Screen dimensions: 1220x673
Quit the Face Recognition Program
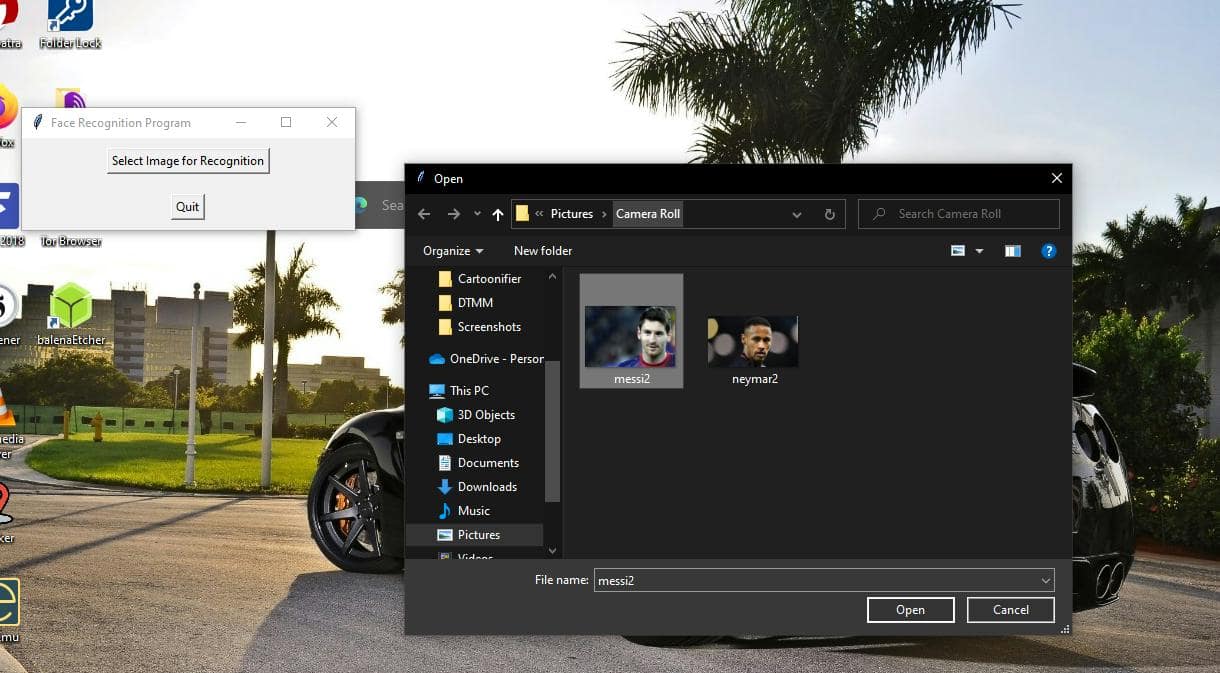(188, 207)
